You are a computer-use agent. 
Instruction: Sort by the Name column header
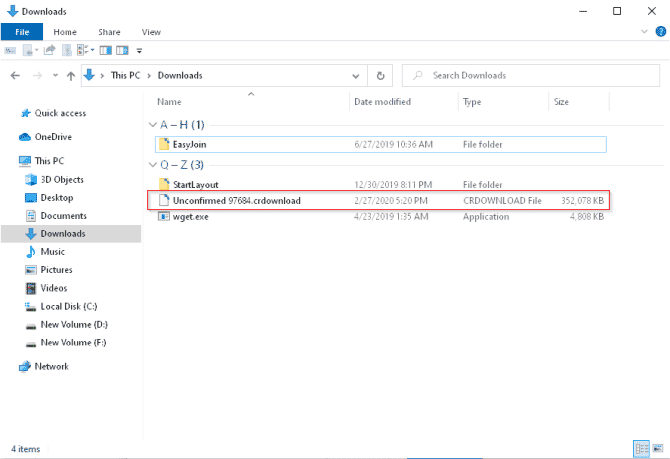point(169,102)
